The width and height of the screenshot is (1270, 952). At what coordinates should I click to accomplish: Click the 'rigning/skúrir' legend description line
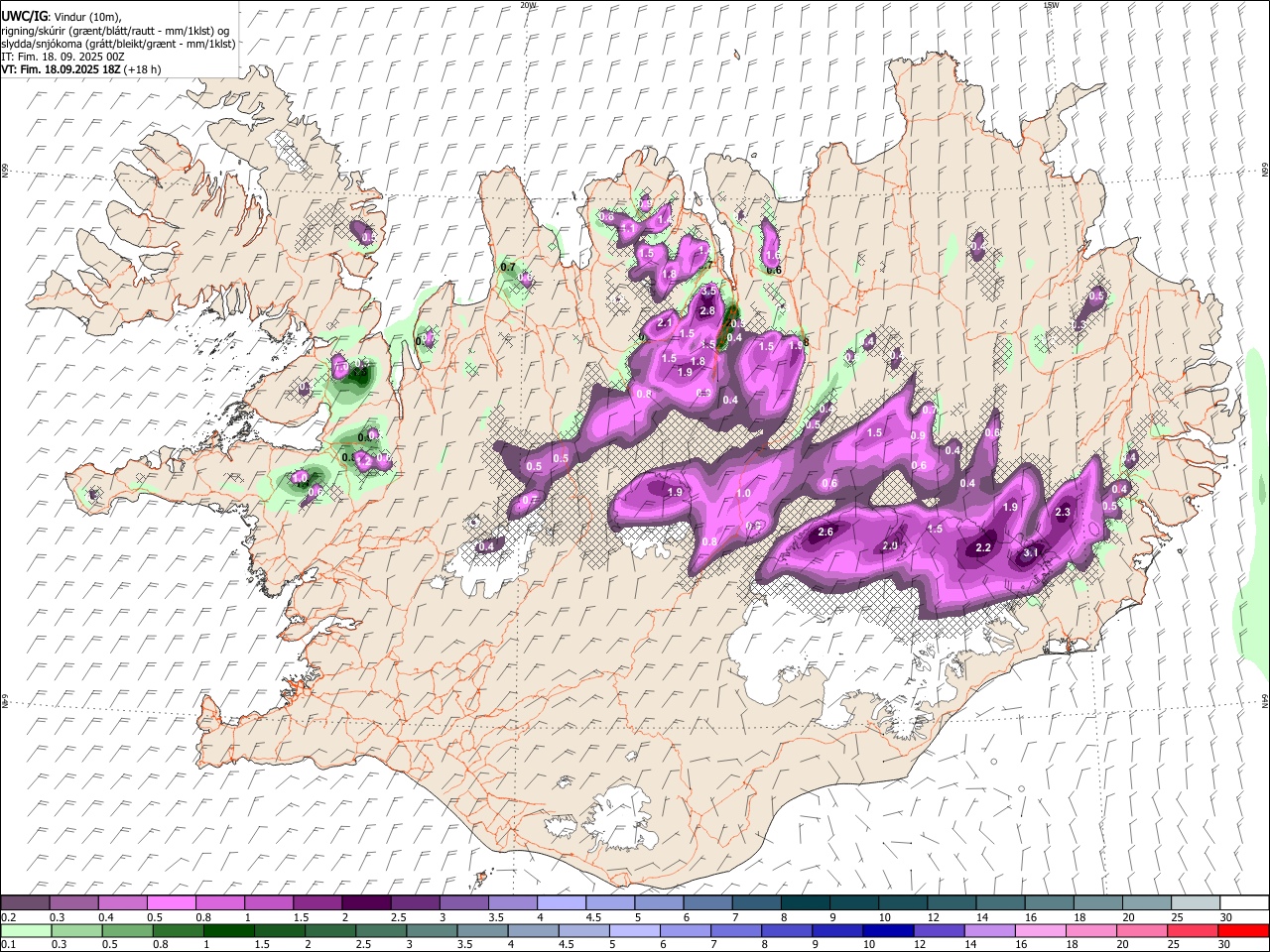115,31
